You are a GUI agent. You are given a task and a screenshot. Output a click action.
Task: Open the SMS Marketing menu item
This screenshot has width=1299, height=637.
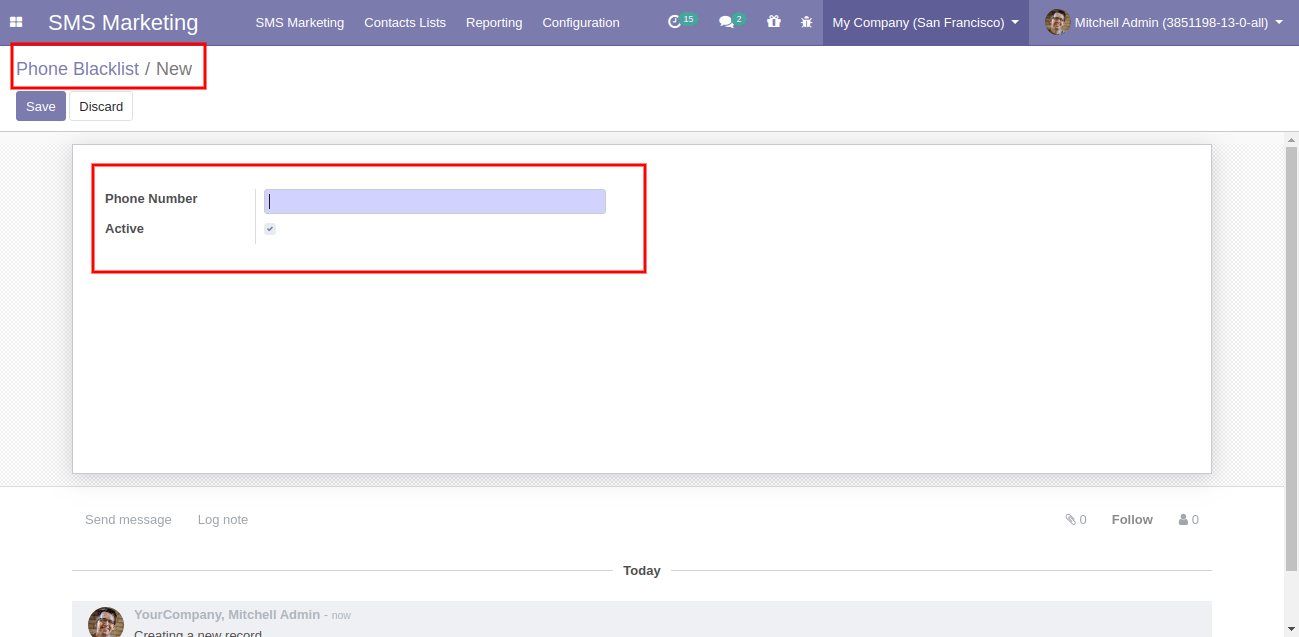pyautogui.click(x=299, y=22)
